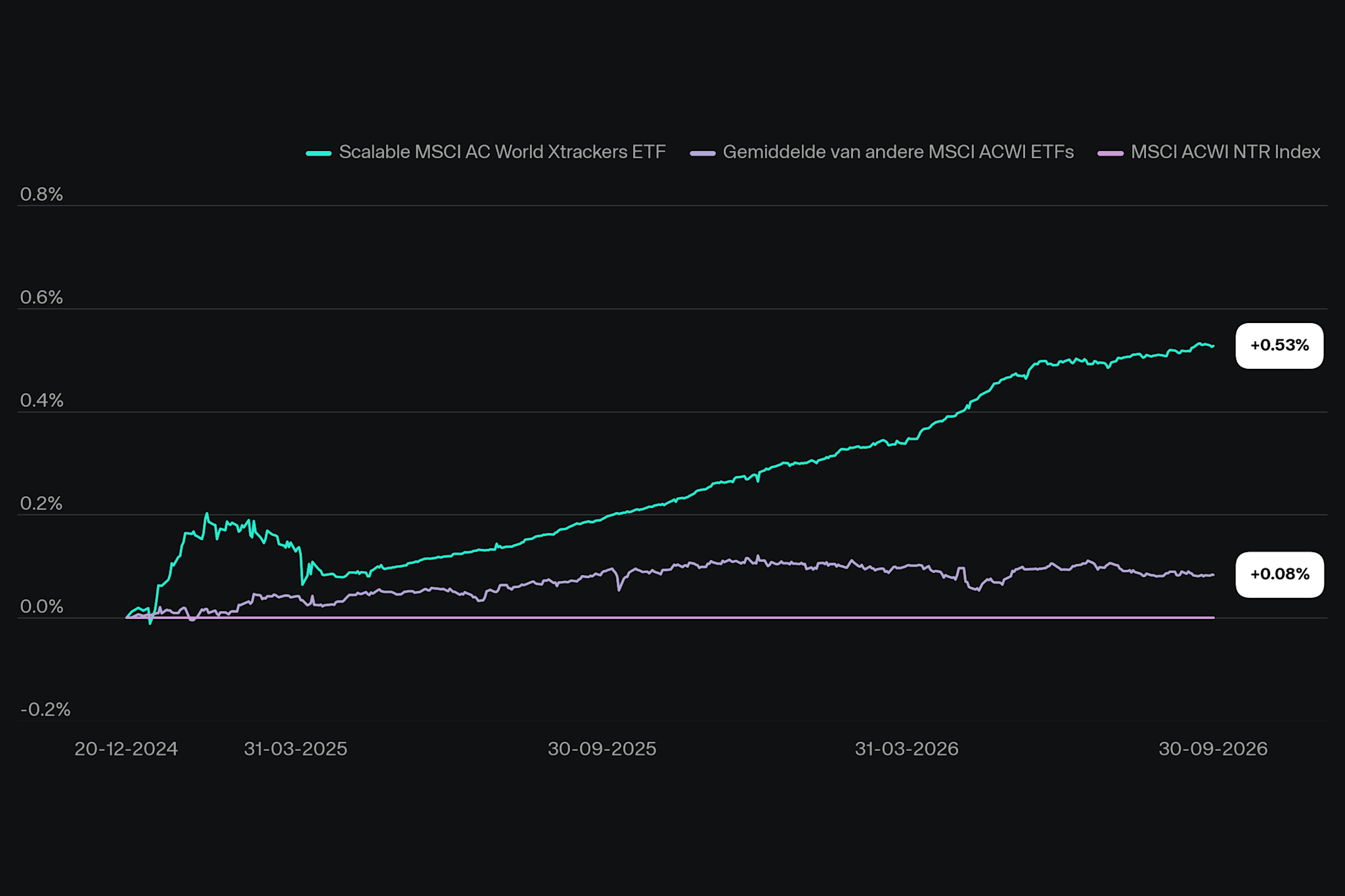Viewport: 1345px width, 896px height.
Task: Click the lavender legend color marker
Action: click(x=703, y=153)
